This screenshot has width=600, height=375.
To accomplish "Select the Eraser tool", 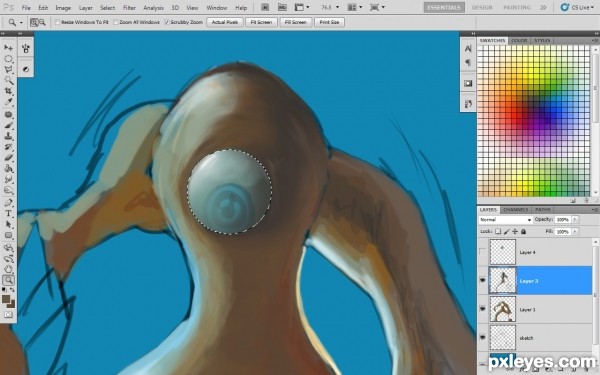I will [x=8, y=157].
